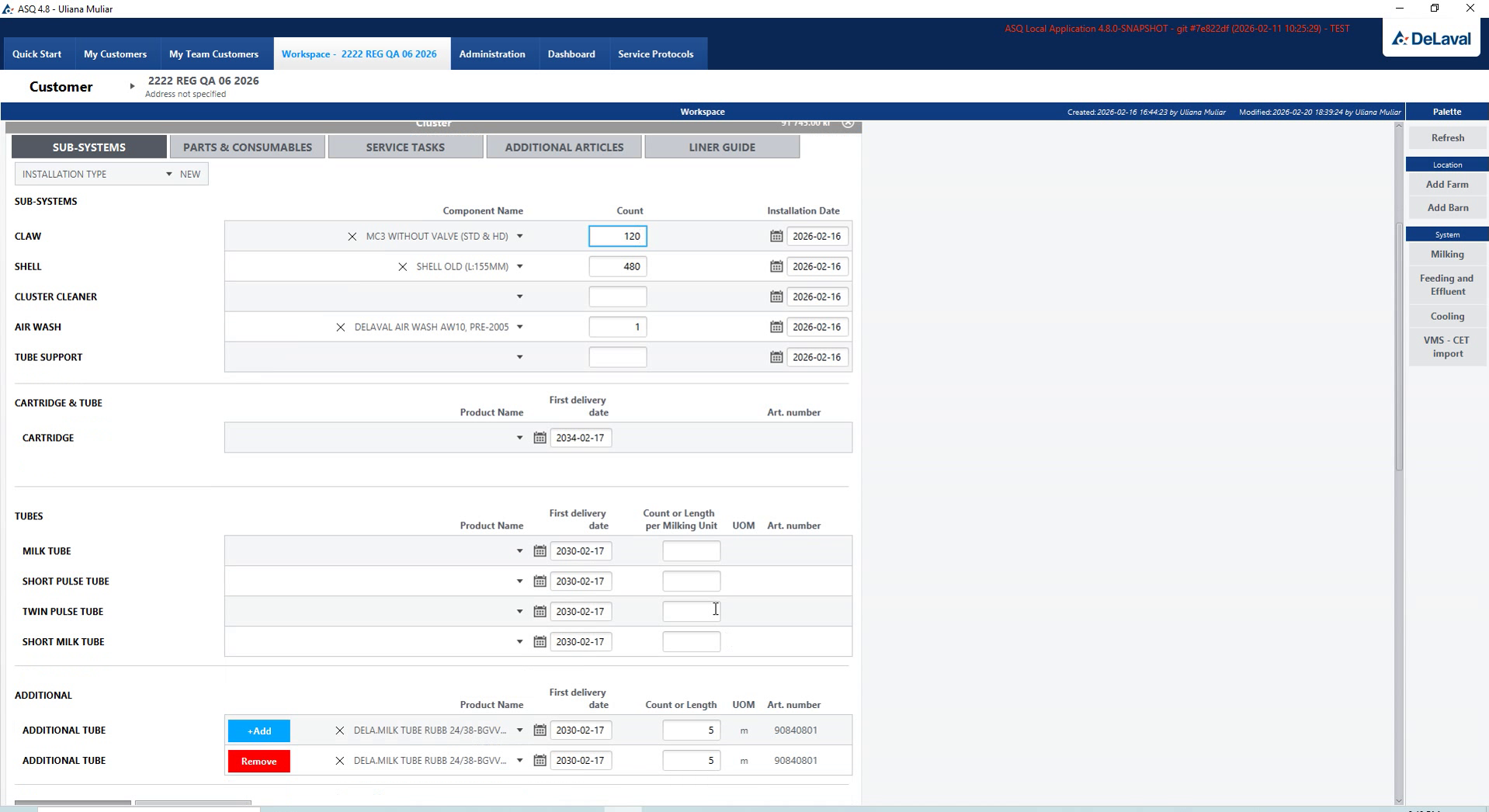The width and height of the screenshot is (1489, 812).
Task: Clear product in +Add ADDITIONAL TUBE row
Action: 339,730
